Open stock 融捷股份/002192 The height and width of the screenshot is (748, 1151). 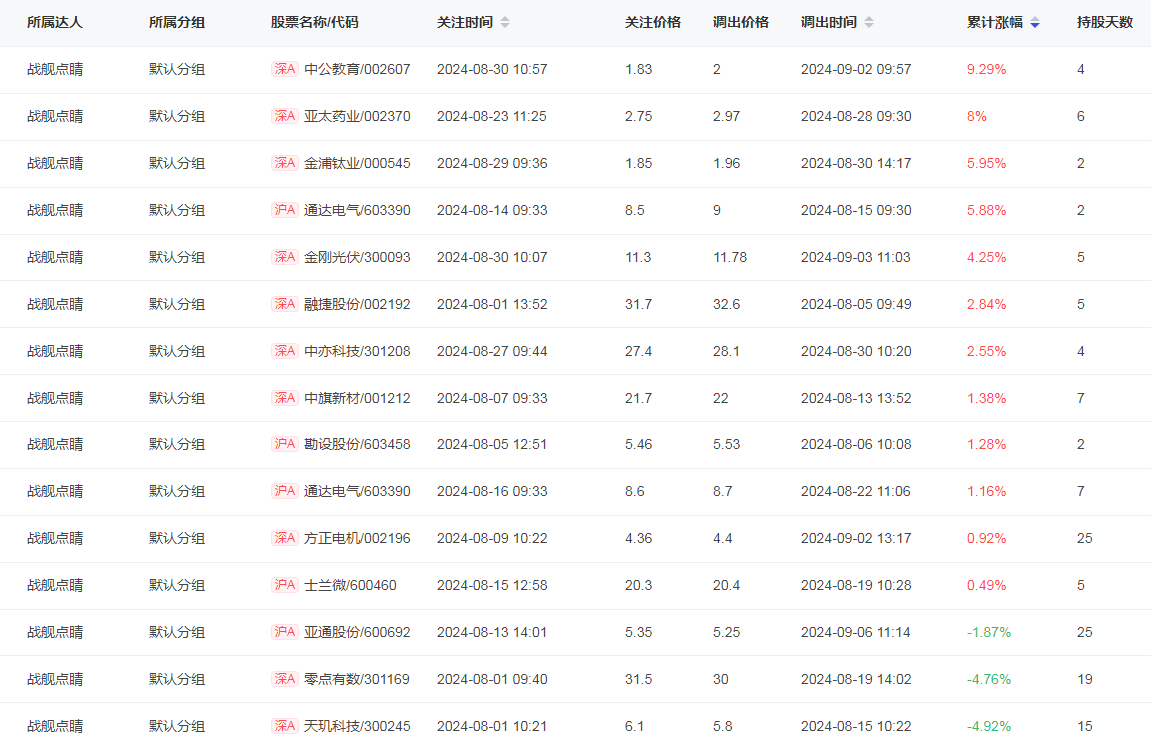tap(357, 304)
